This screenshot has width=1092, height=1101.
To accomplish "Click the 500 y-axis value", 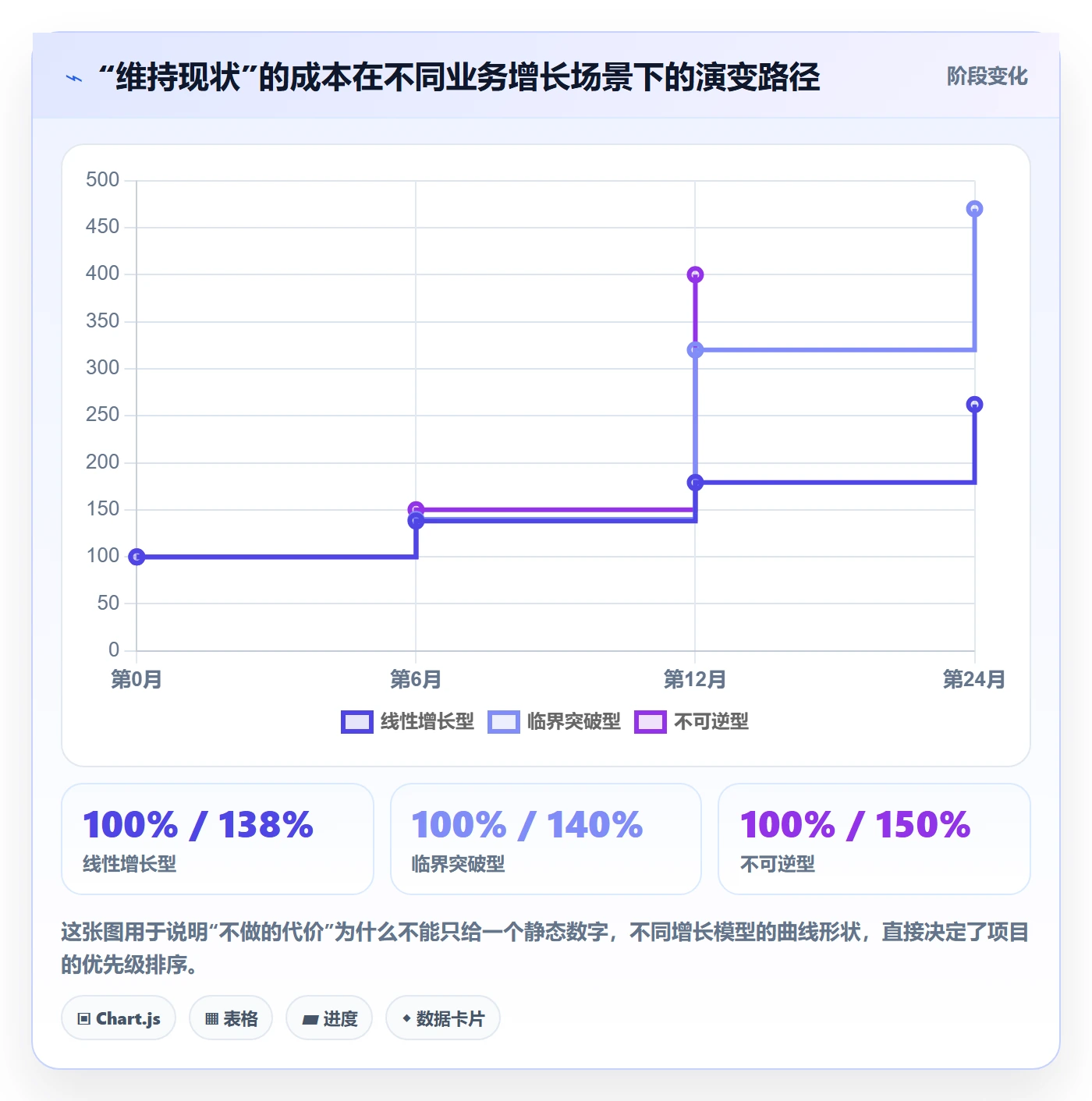I will pyautogui.click(x=103, y=180).
